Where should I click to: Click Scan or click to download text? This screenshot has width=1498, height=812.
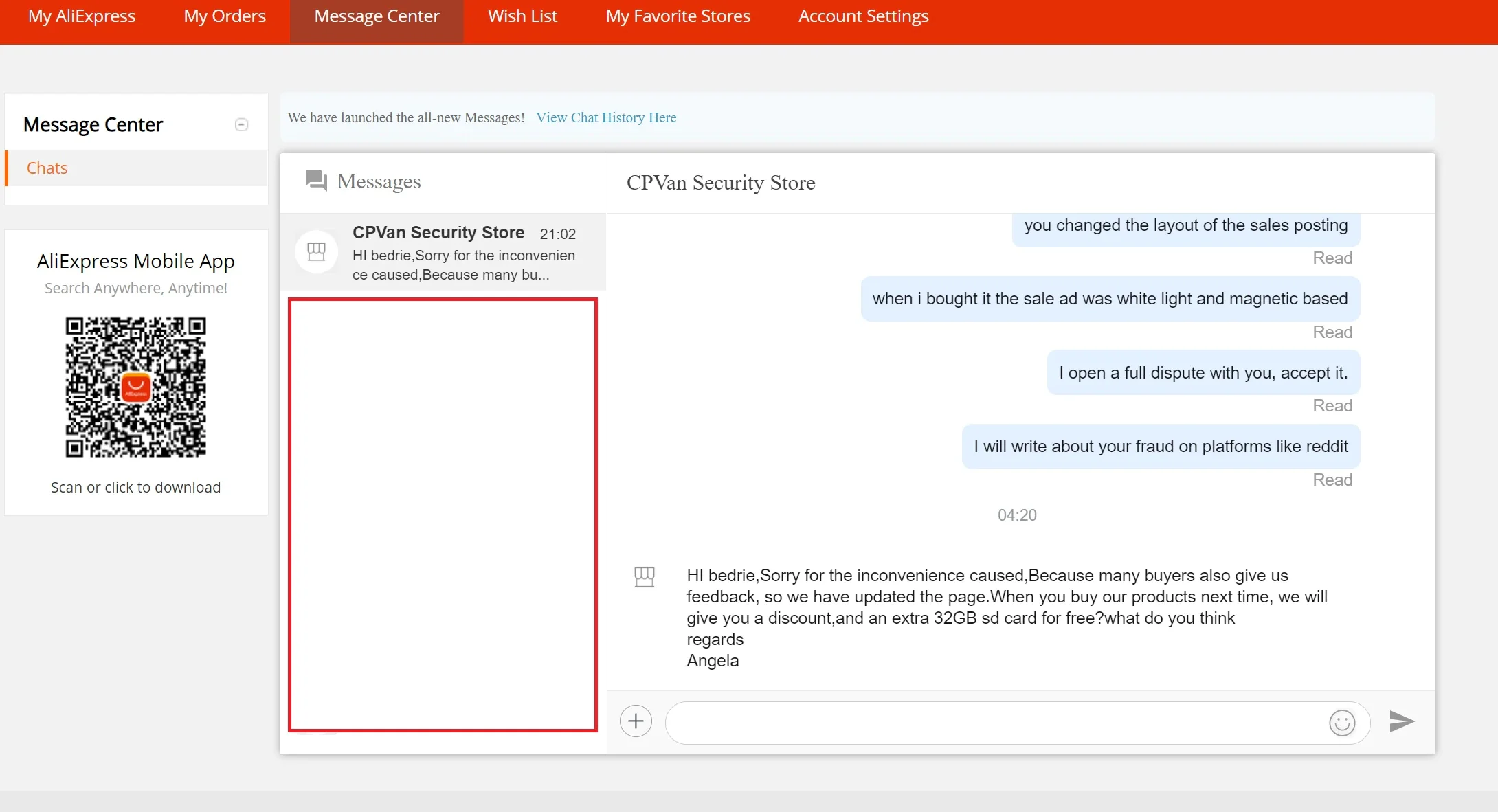click(135, 487)
